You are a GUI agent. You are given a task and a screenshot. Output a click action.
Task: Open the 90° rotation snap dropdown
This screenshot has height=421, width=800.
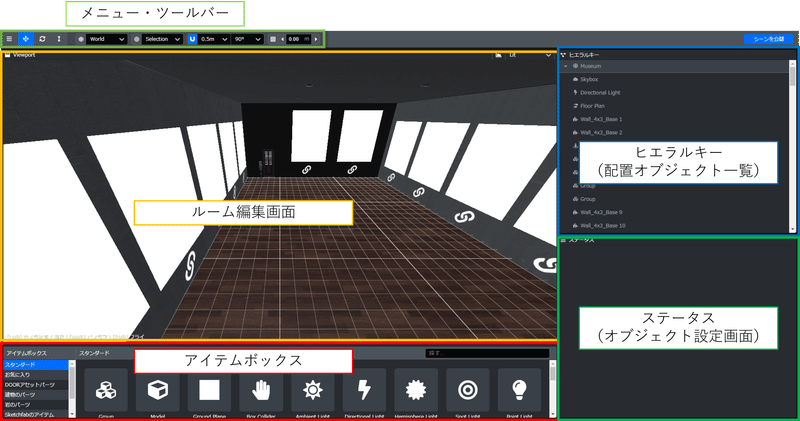click(x=247, y=39)
